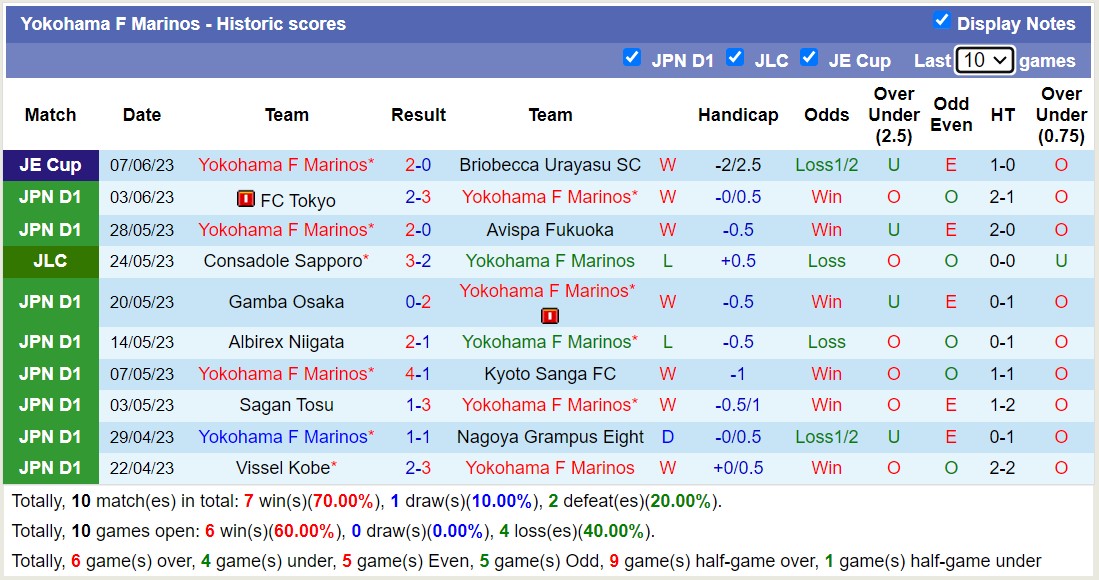Click the red card icon under Yokohama F Marinos in Gamba Osaka row
Screen dimensions: 1099x580
[549, 314]
